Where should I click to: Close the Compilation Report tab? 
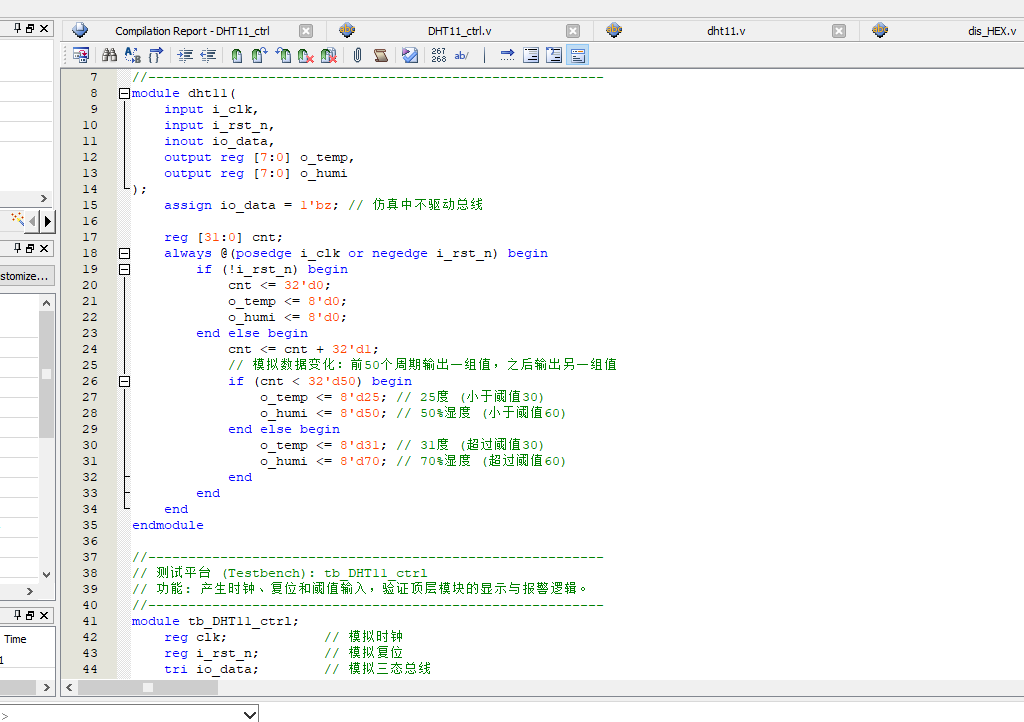[x=306, y=31]
